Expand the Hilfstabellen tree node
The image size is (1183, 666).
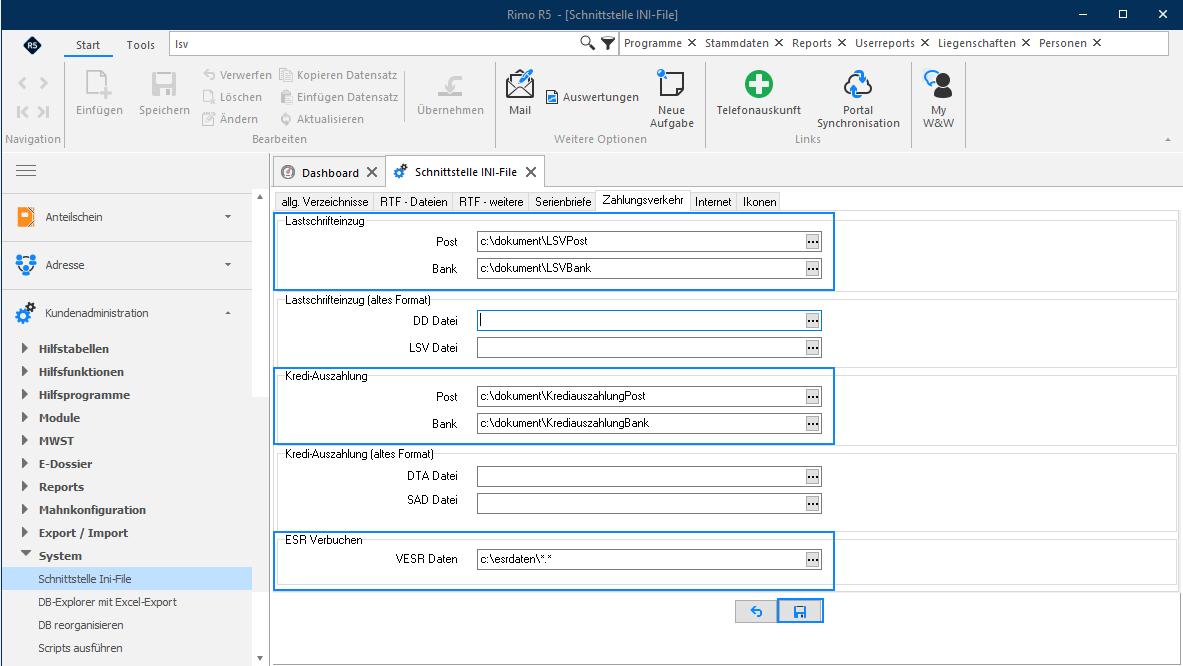[x=25, y=348]
